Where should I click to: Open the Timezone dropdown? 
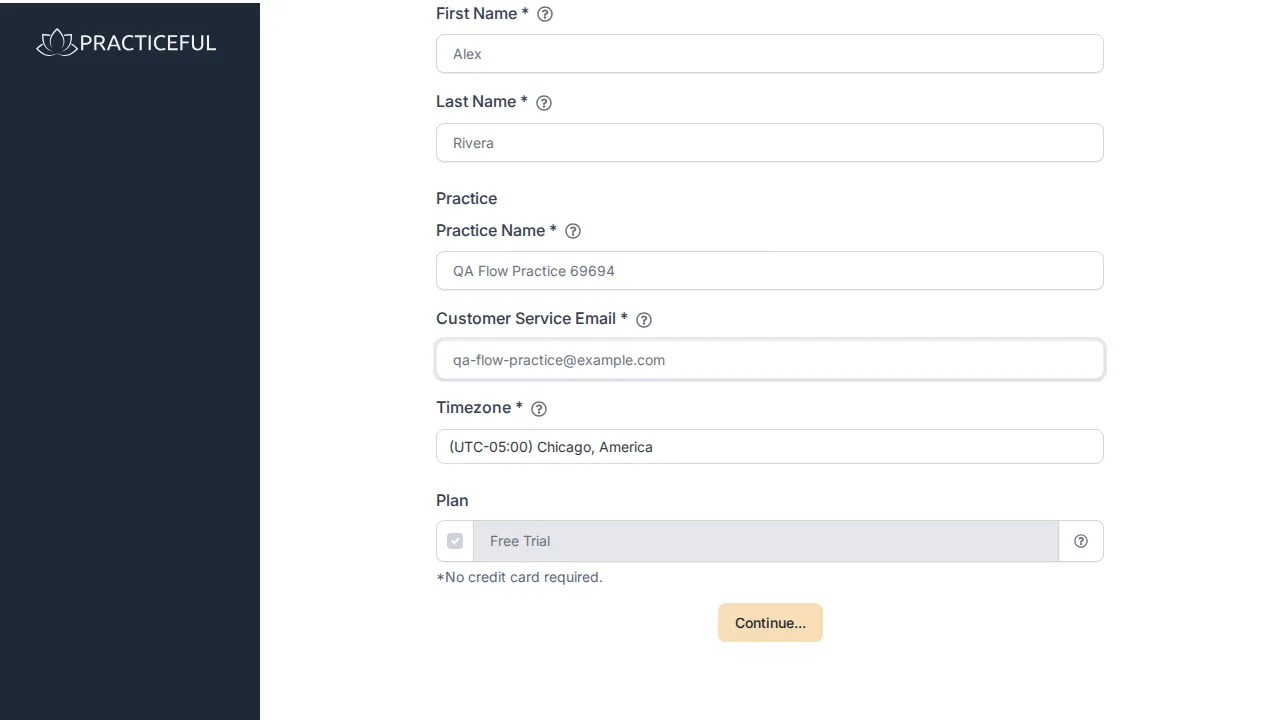tap(770, 447)
